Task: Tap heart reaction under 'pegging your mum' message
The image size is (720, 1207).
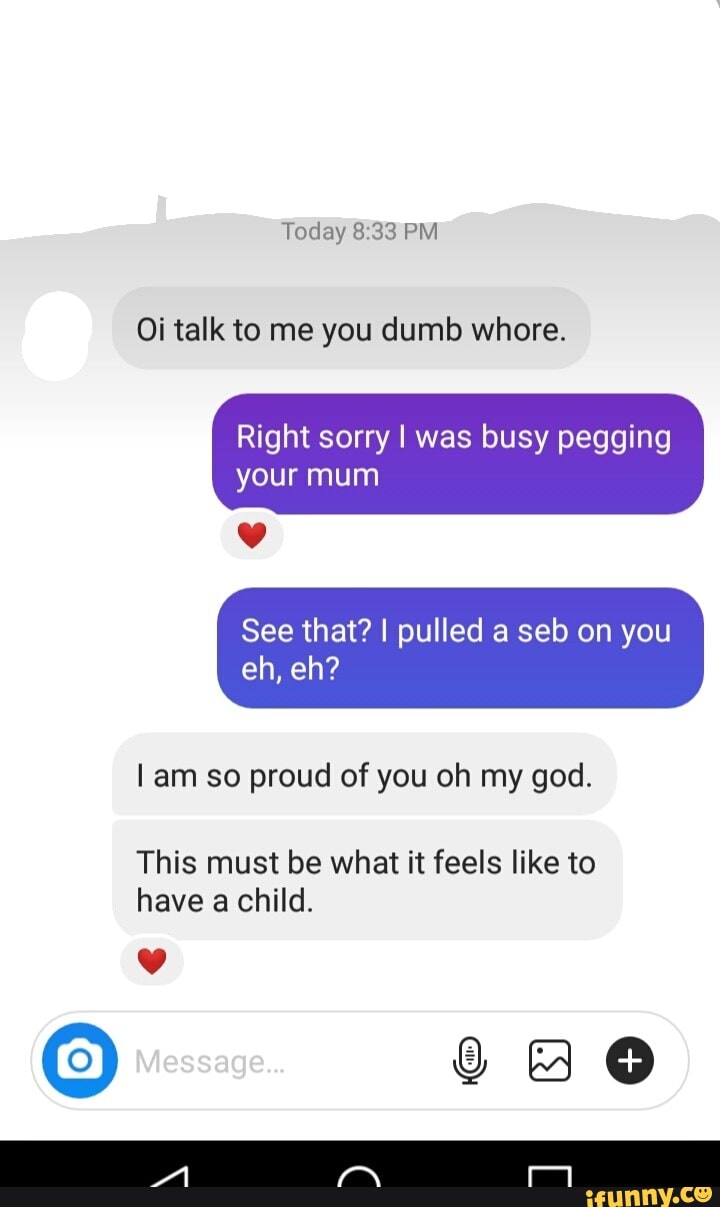Action: 252,537
